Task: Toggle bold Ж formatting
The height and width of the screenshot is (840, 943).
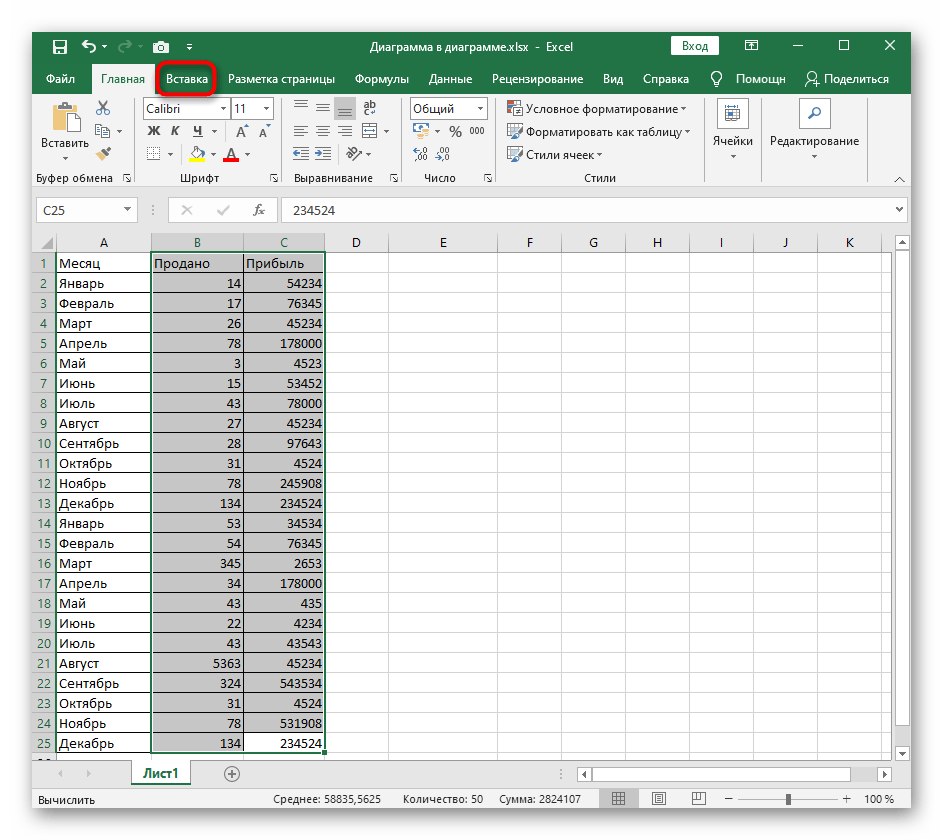Action: [x=154, y=131]
